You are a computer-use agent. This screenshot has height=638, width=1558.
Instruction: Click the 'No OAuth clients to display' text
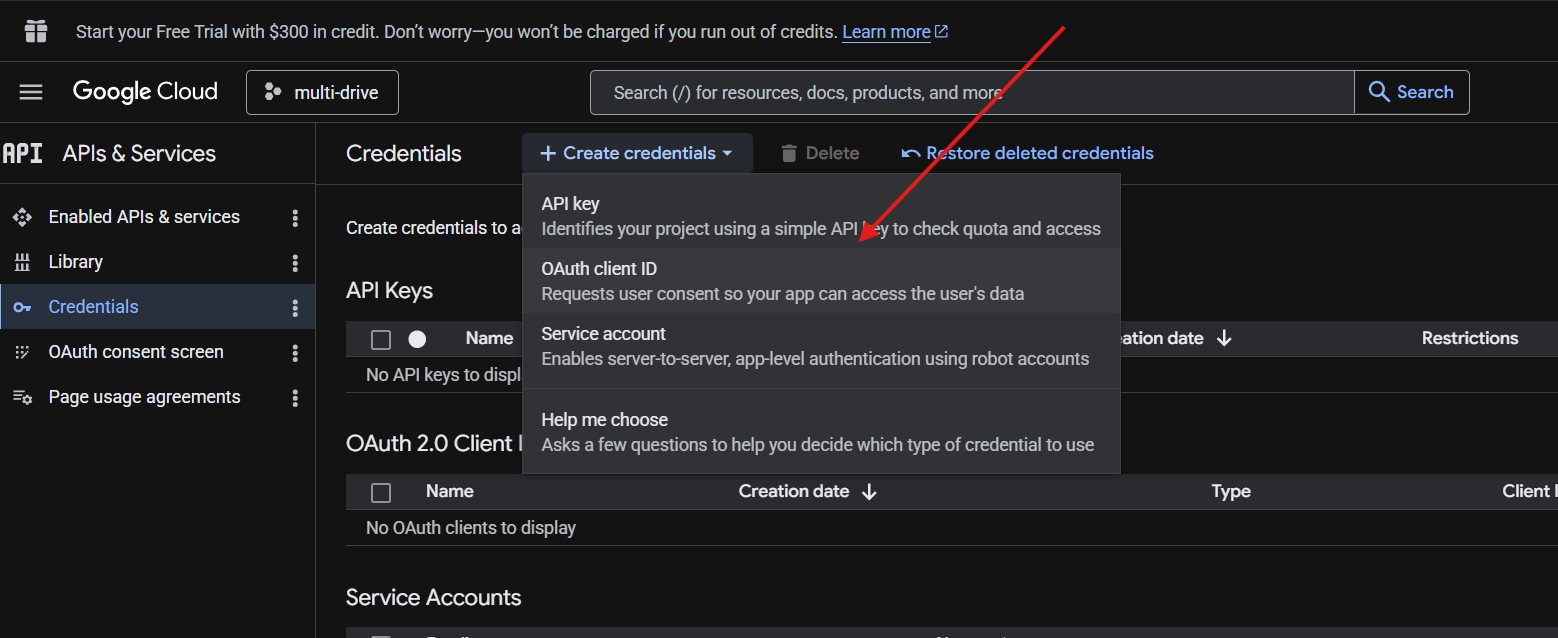tap(471, 527)
